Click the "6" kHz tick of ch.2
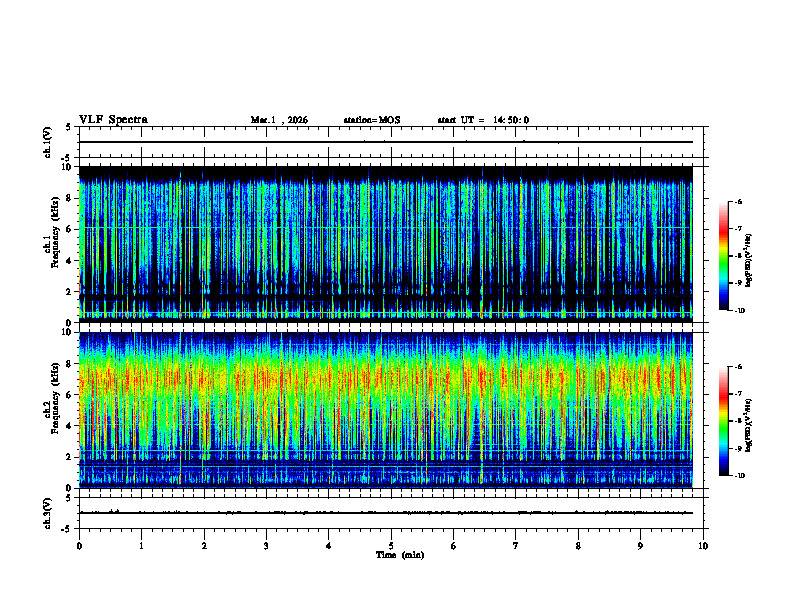The height and width of the screenshot is (612, 792). [70, 395]
